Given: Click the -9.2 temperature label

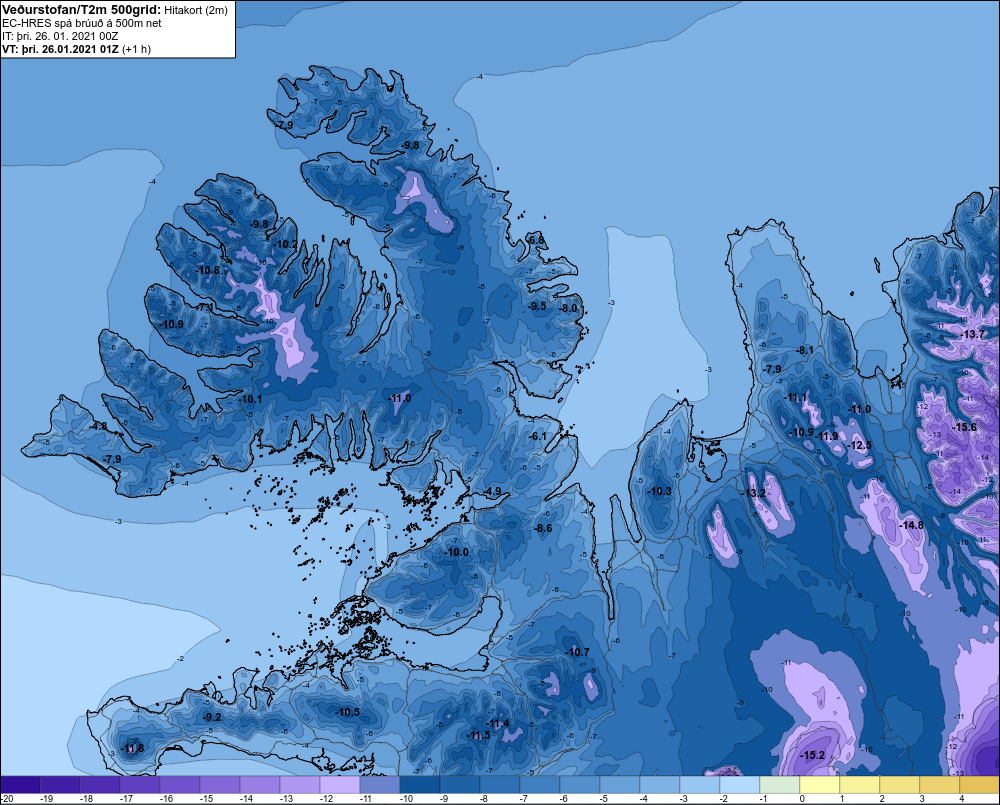Looking at the screenshot, I should 212,717.
